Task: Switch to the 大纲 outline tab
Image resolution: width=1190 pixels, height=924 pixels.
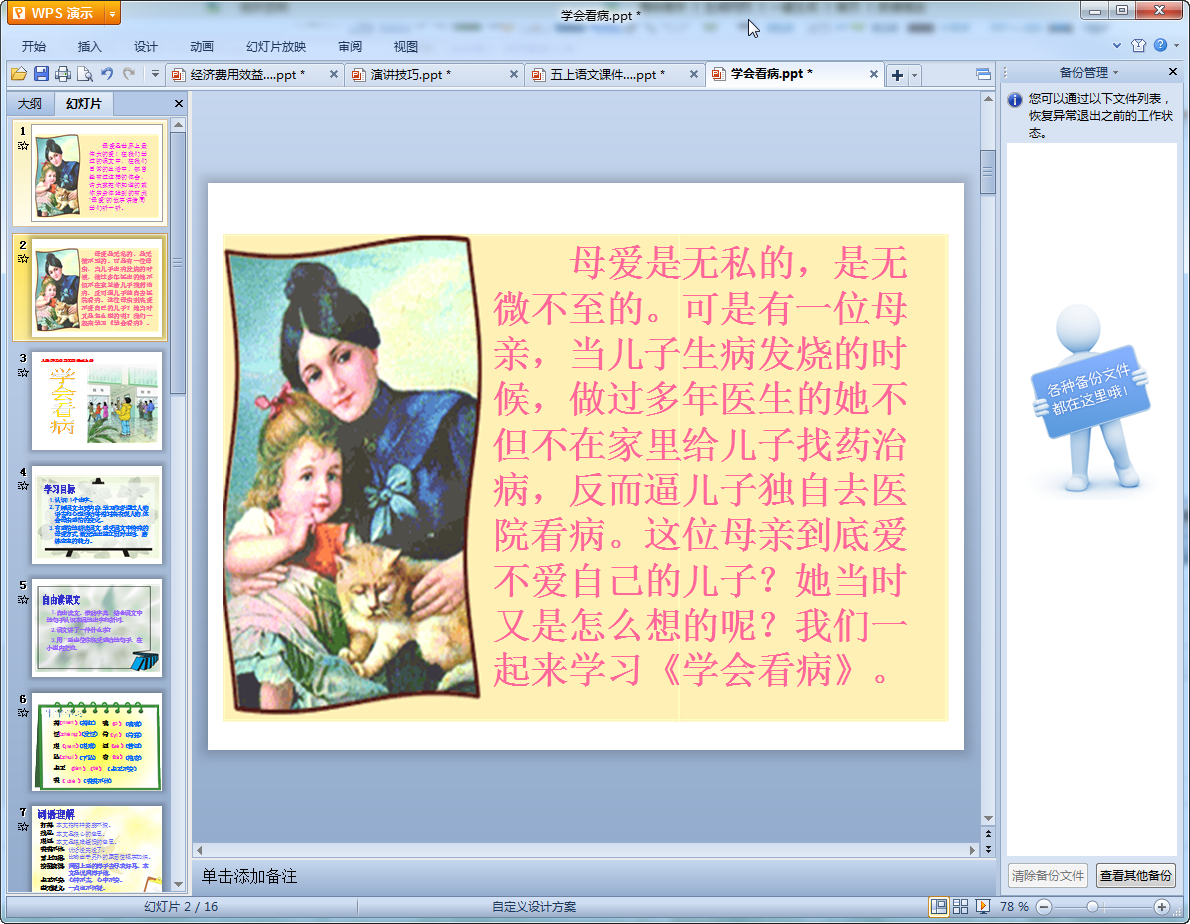Action: (x=30, y=103)
